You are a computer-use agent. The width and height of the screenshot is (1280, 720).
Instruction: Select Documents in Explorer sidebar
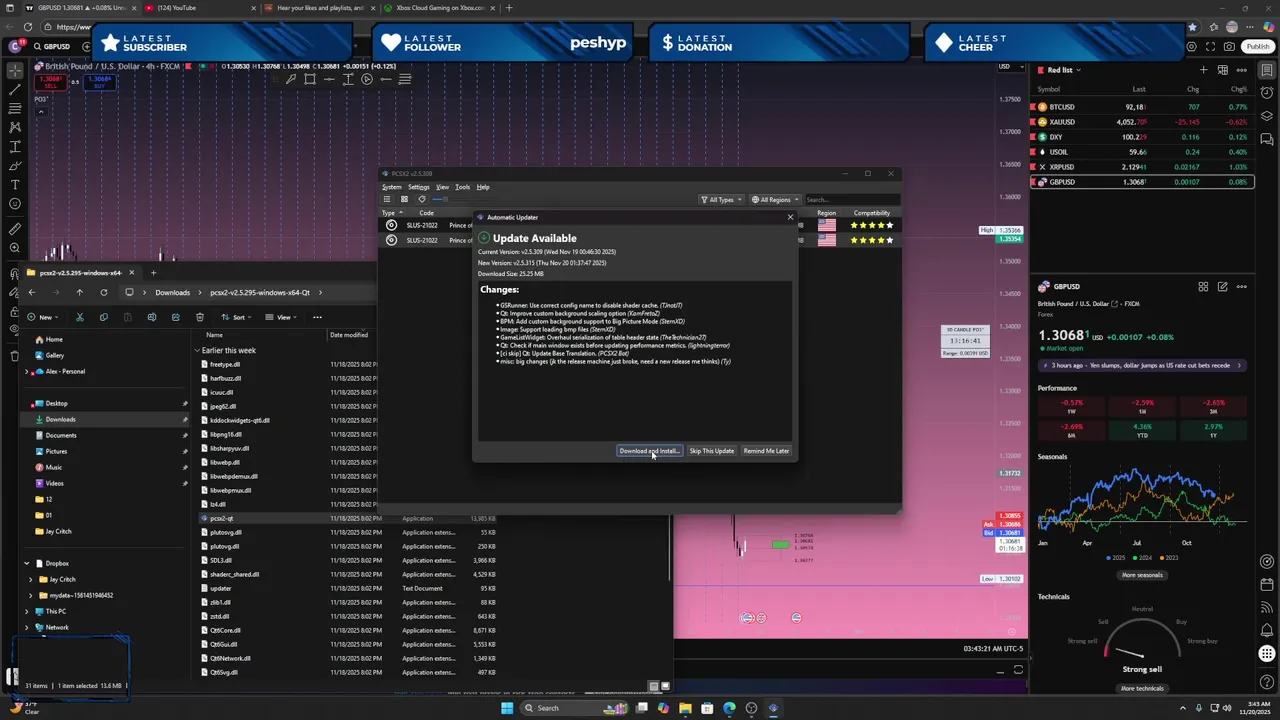click(x=61, y=435)
